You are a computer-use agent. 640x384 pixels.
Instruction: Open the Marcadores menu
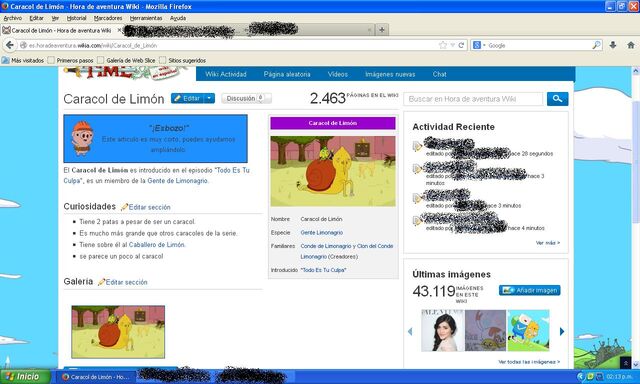coord(108,18)
